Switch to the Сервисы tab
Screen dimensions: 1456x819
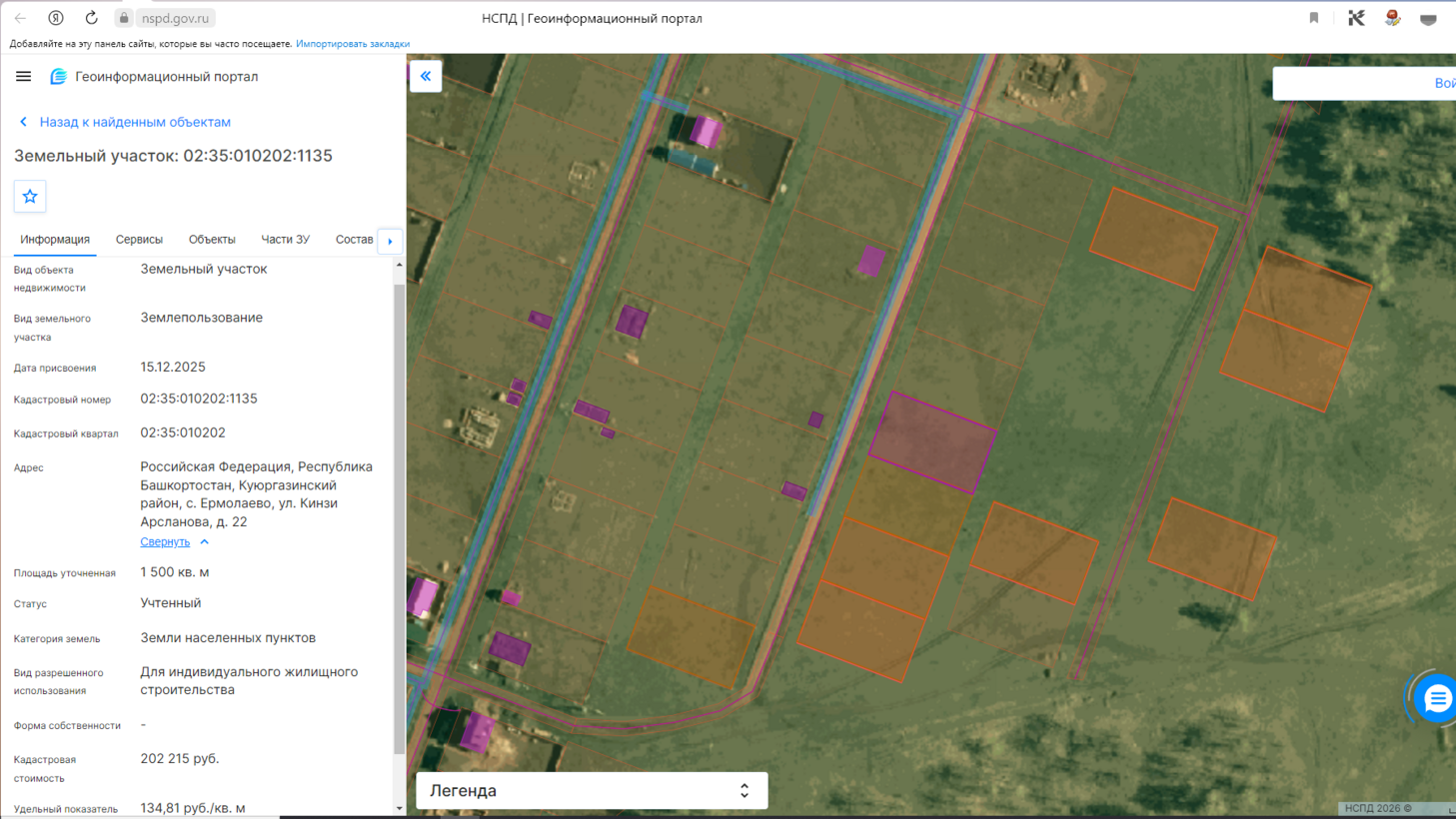[139, 240]
